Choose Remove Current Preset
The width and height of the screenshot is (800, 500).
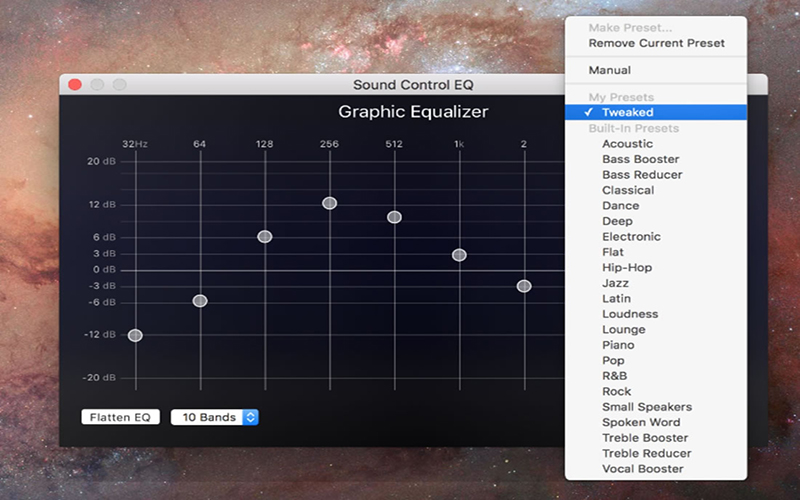(656, 43)
